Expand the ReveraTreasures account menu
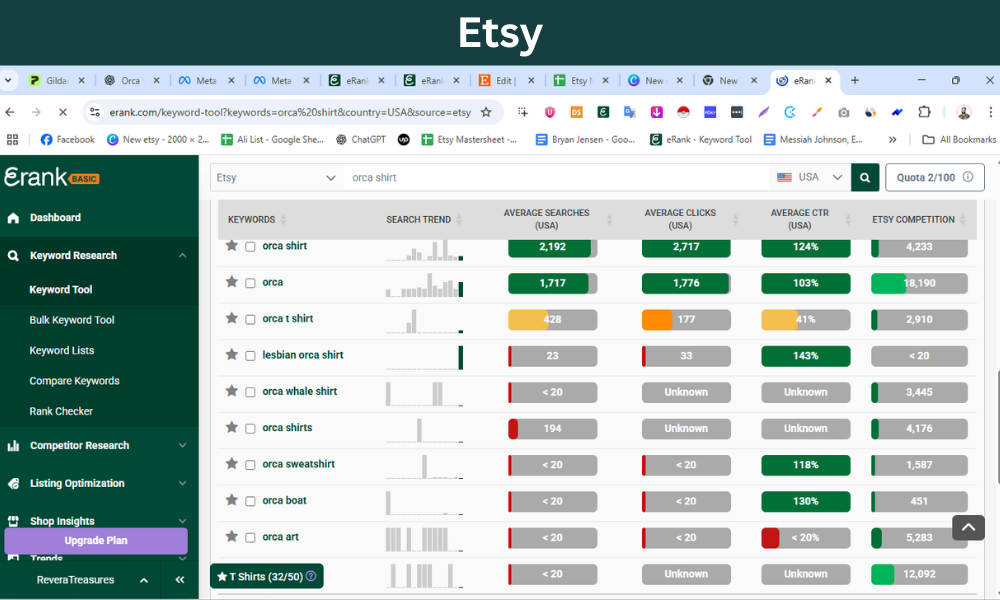 pyautogui.click(x=144, y=580)
